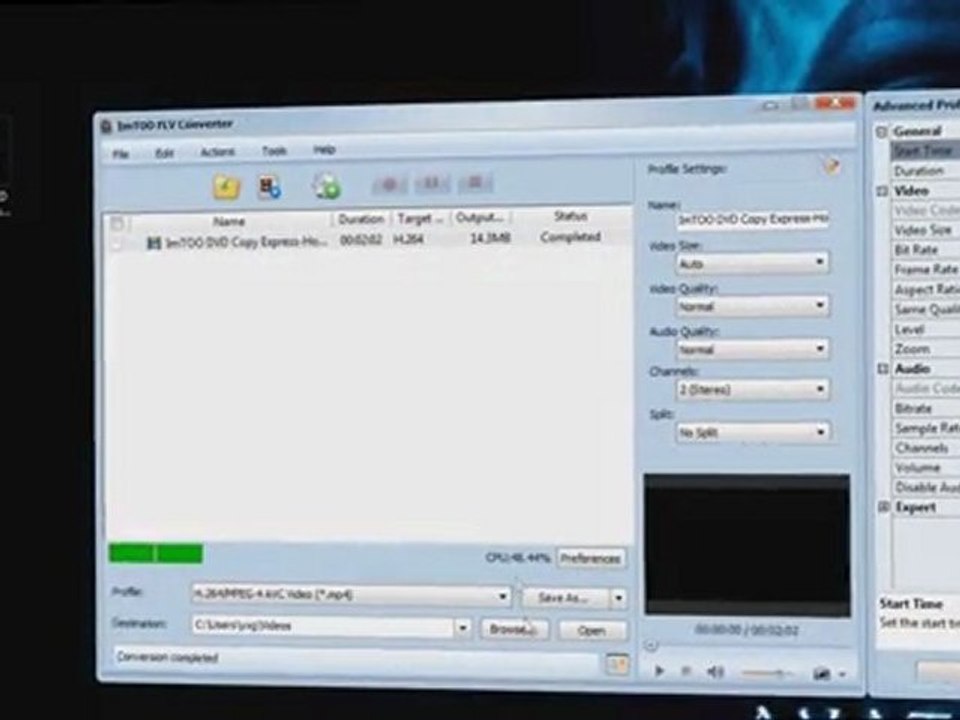Open the log icon beside Conversion completed
This screenshot has width=960, height=720.
(617, 664)
